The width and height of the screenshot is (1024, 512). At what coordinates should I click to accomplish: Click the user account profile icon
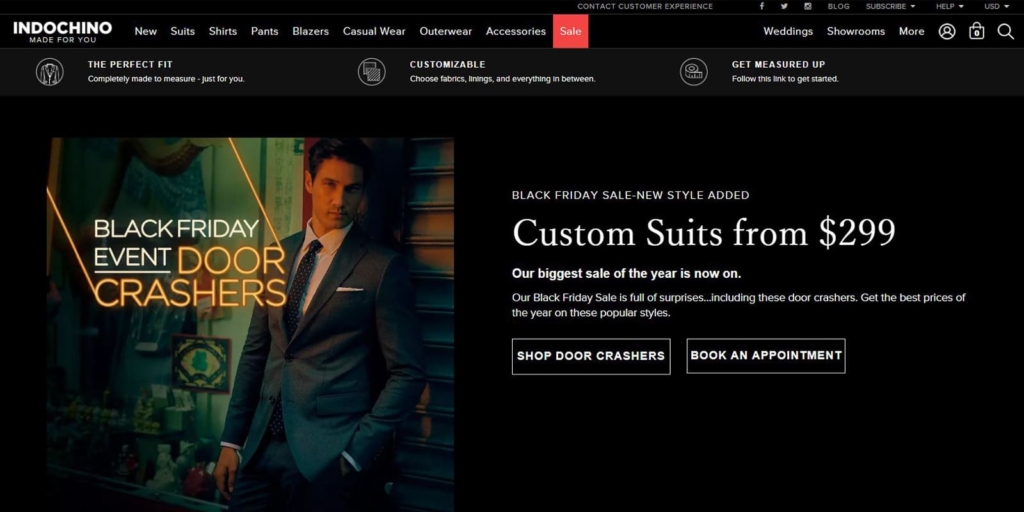pos(947,31)
